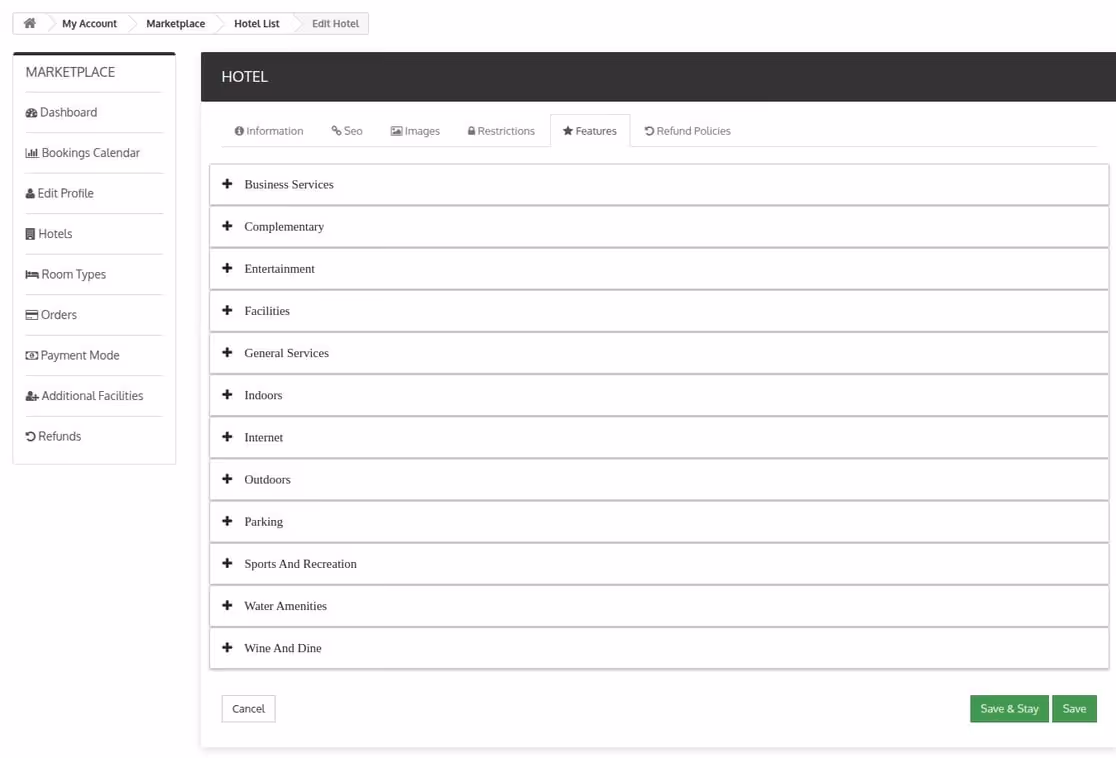The image size is (1116, 758).
Task: Click the Bookings Calendar chart icon
Action: tap(32, 153)
